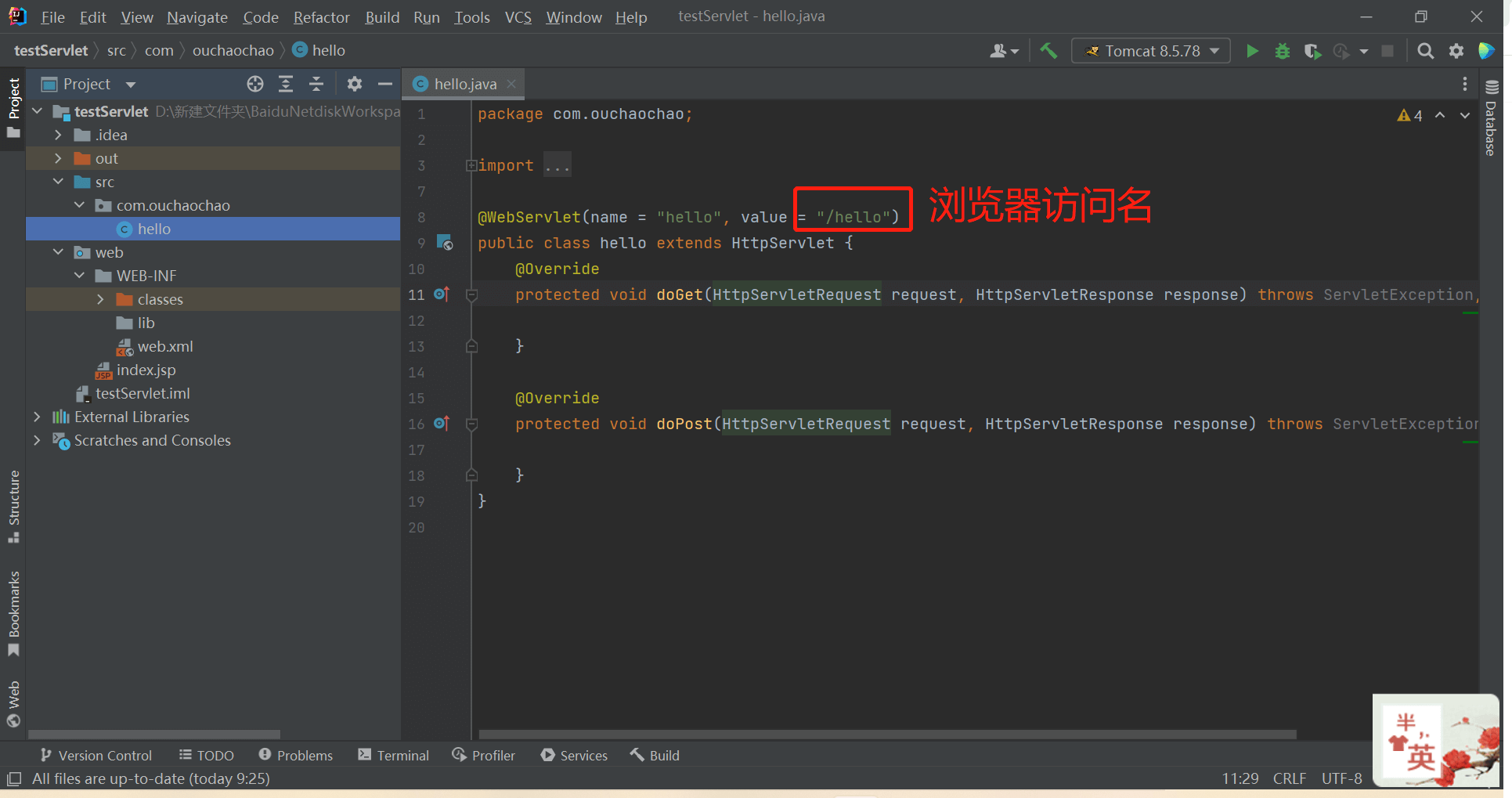The image size is (1512, 798).
Task: Click the Stop square icon
Action: pyautogui.click(x=1388, y=51)
